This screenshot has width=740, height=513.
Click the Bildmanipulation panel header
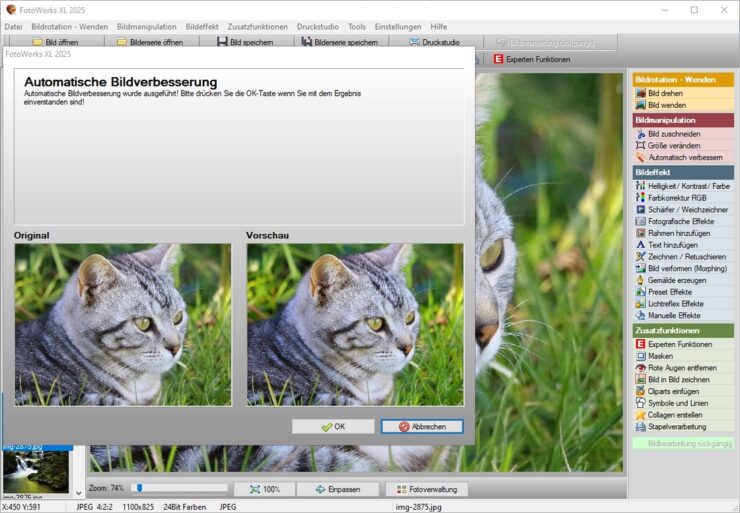point(683,120)
